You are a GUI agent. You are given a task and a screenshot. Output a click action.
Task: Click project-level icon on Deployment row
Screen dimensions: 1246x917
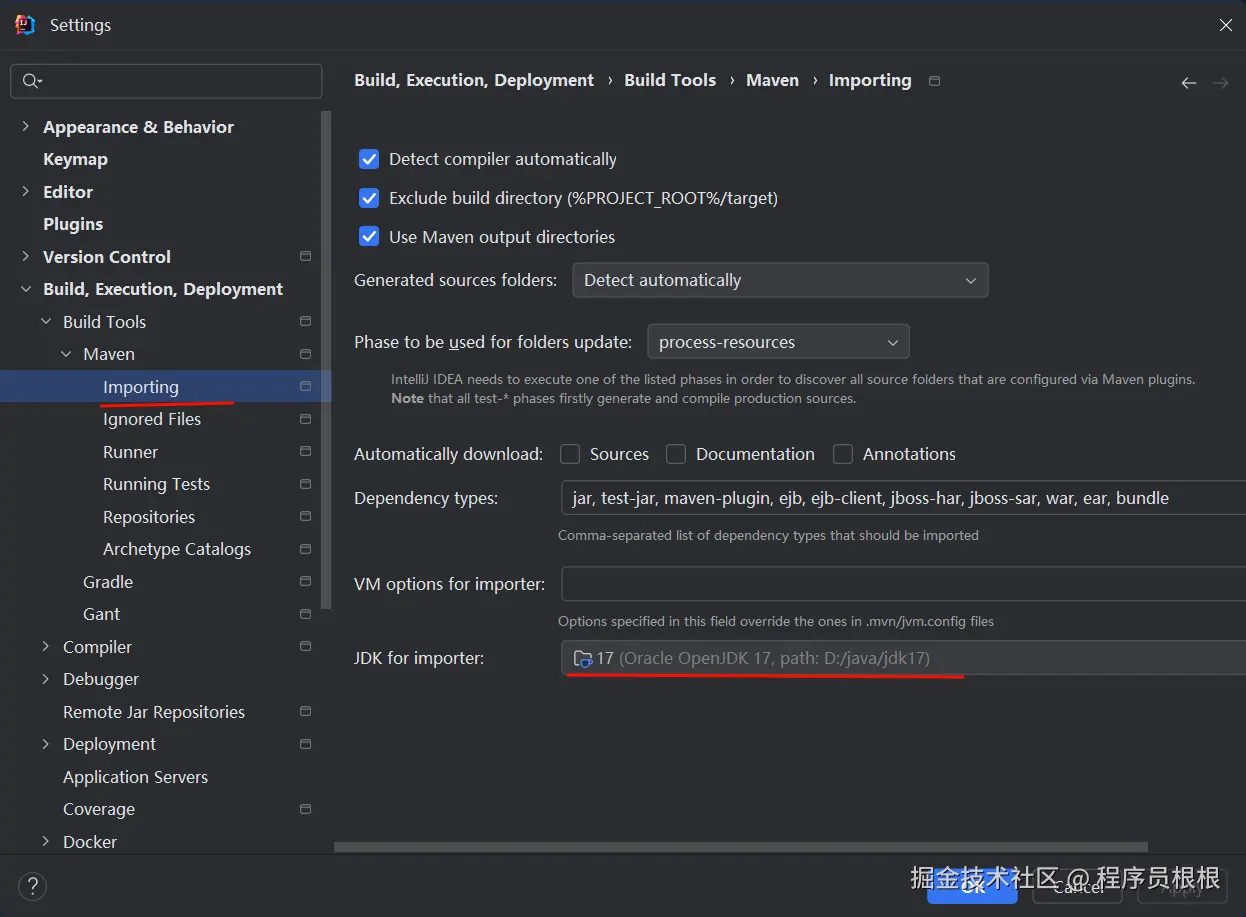(305, 744)
